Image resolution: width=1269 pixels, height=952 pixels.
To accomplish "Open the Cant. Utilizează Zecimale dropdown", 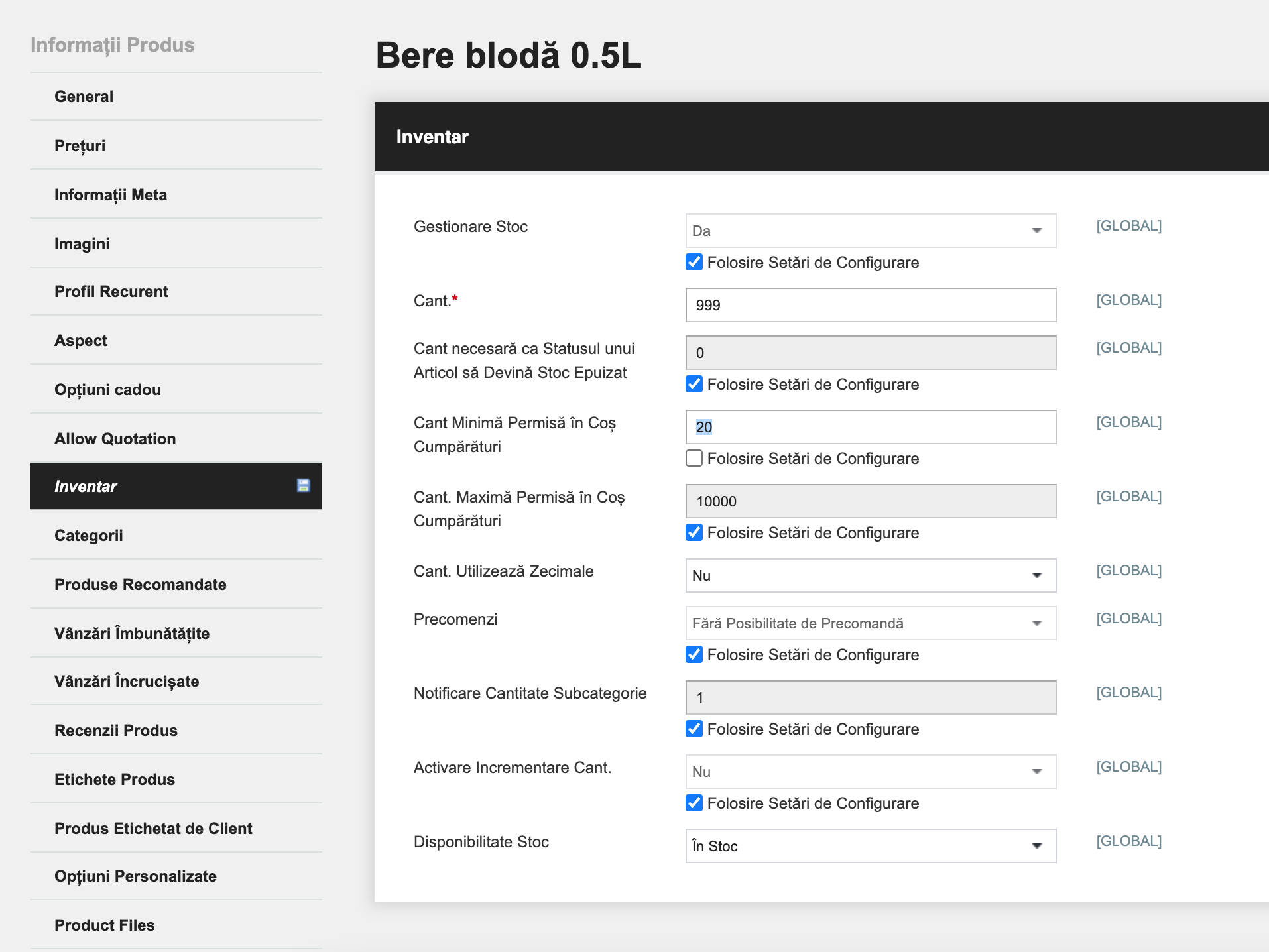I will click(x=871, y=575).
